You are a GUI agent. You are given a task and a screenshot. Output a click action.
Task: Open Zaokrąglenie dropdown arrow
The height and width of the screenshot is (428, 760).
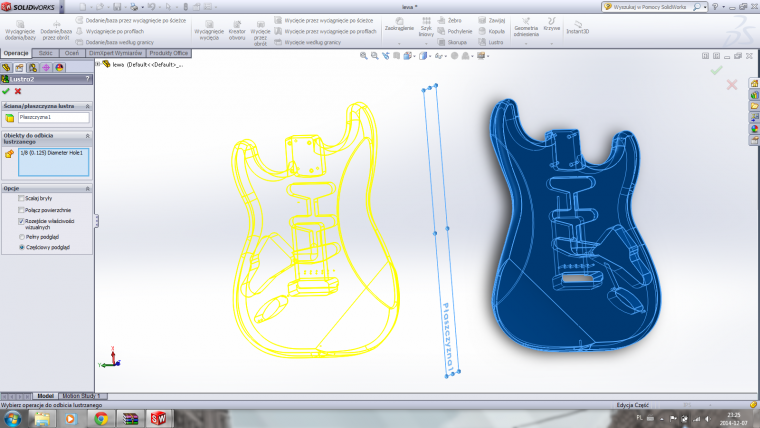pos(399,44)
